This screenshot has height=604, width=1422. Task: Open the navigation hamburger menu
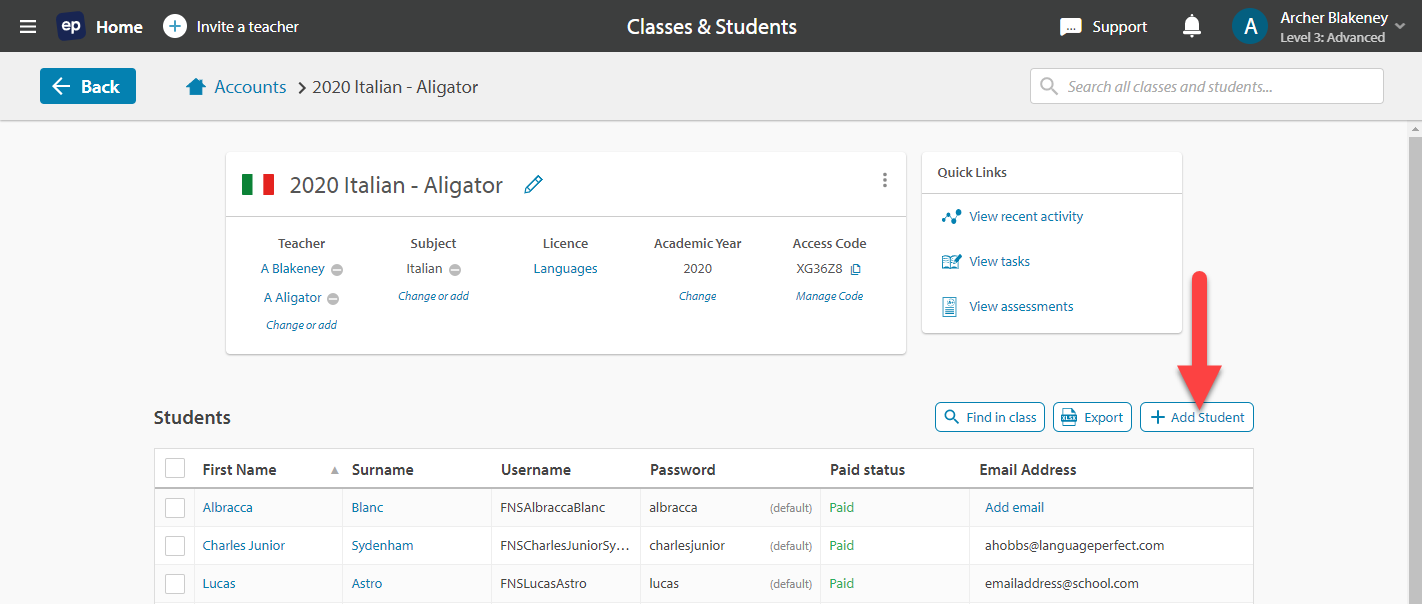tap(27, 26)
